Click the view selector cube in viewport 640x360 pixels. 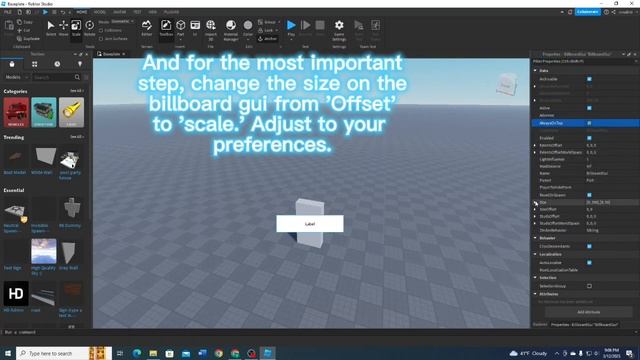[507, 85]
